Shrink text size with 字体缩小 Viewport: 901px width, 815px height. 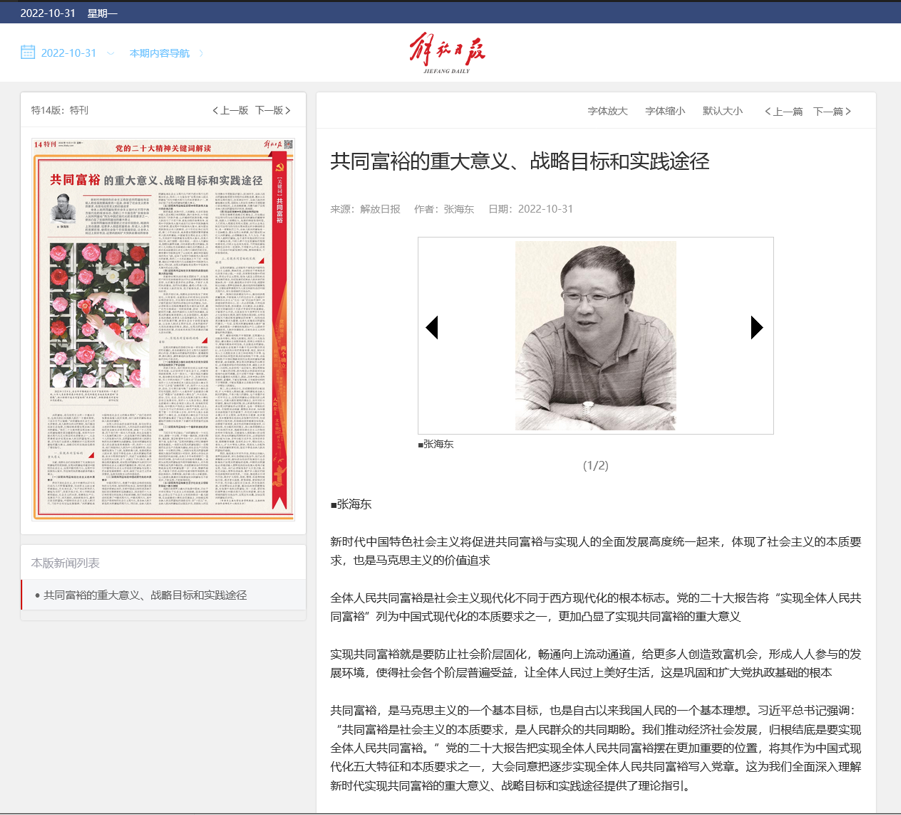coord(665,111)
